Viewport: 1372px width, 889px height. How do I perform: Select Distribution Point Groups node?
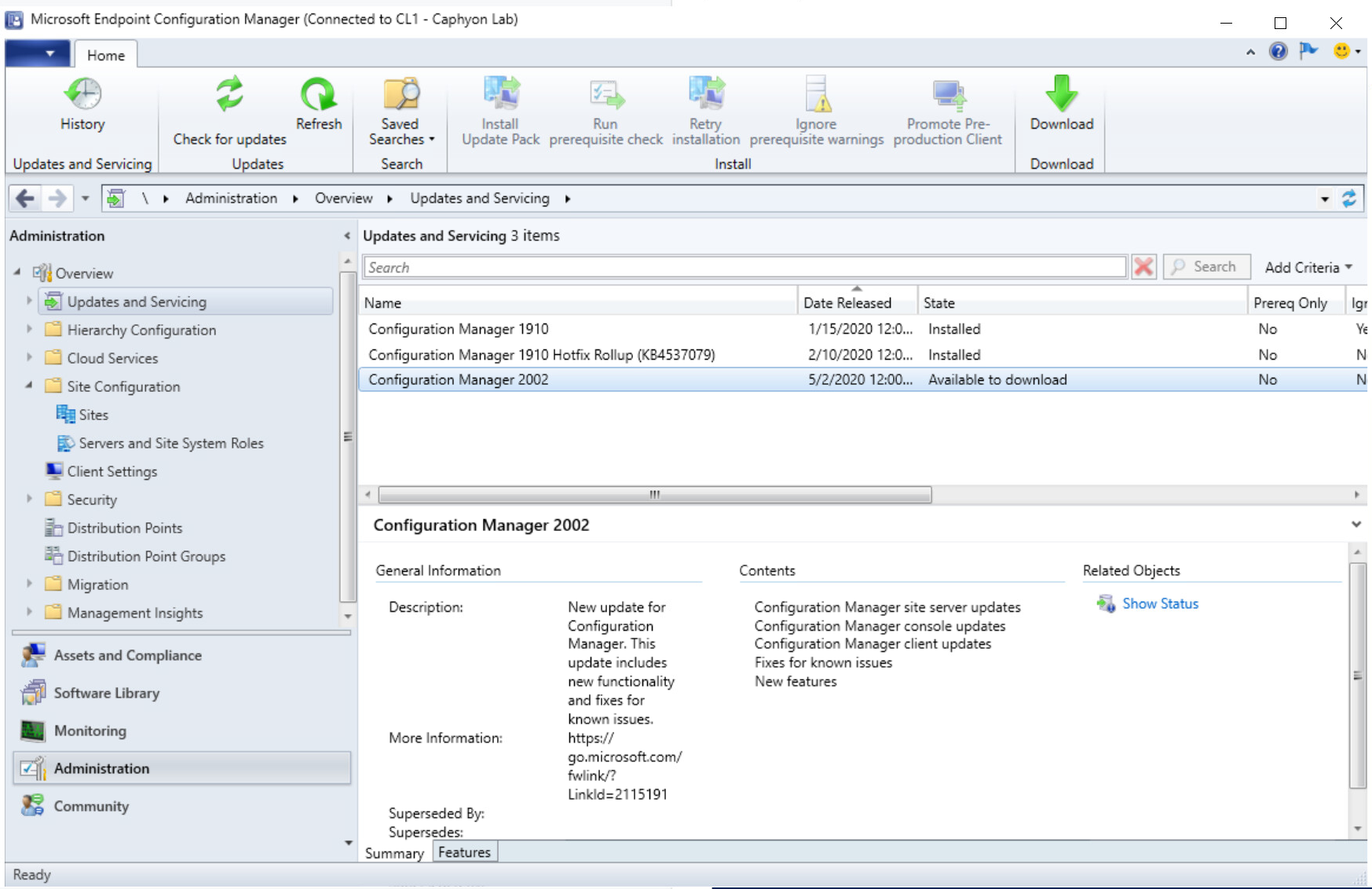coord(135,556)
